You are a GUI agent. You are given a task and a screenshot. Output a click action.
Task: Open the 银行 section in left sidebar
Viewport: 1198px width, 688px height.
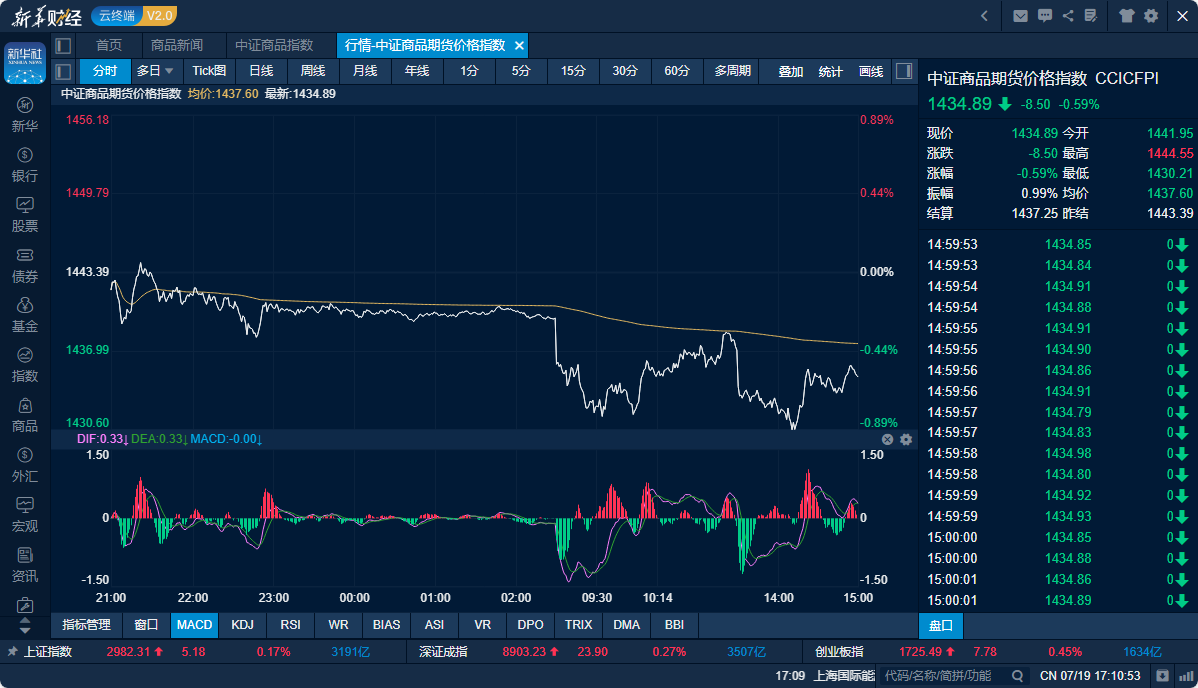pyautogui.click(x=25, y=164)
